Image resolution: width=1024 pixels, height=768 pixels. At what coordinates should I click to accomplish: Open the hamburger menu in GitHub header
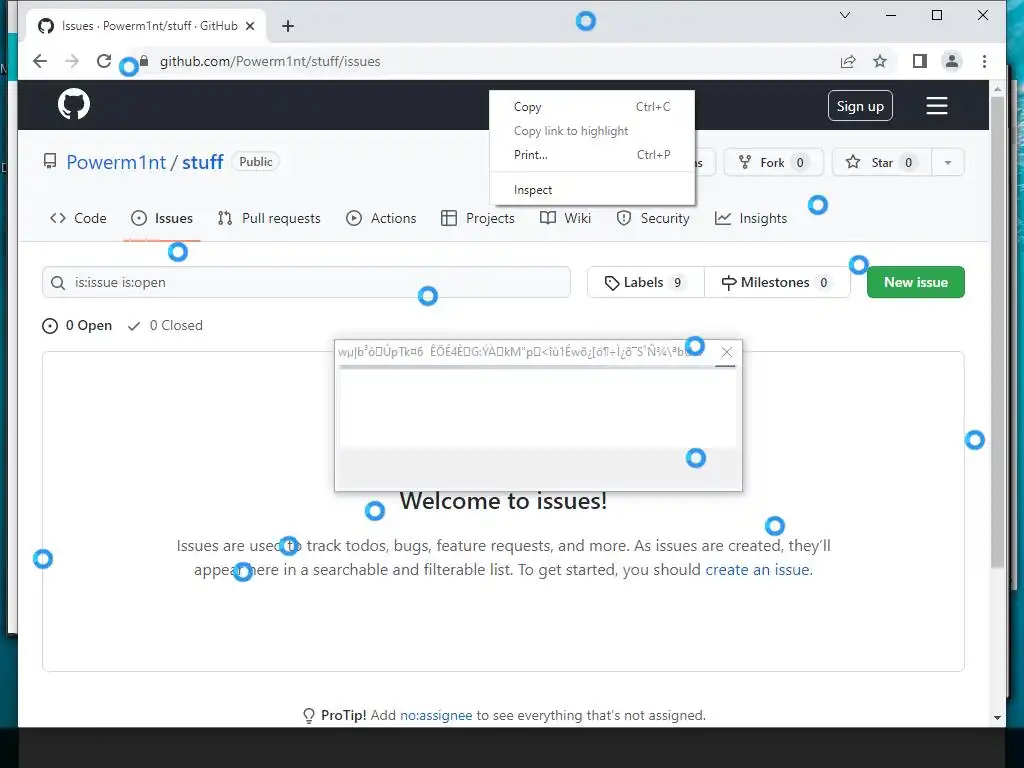tap(936, 106)
